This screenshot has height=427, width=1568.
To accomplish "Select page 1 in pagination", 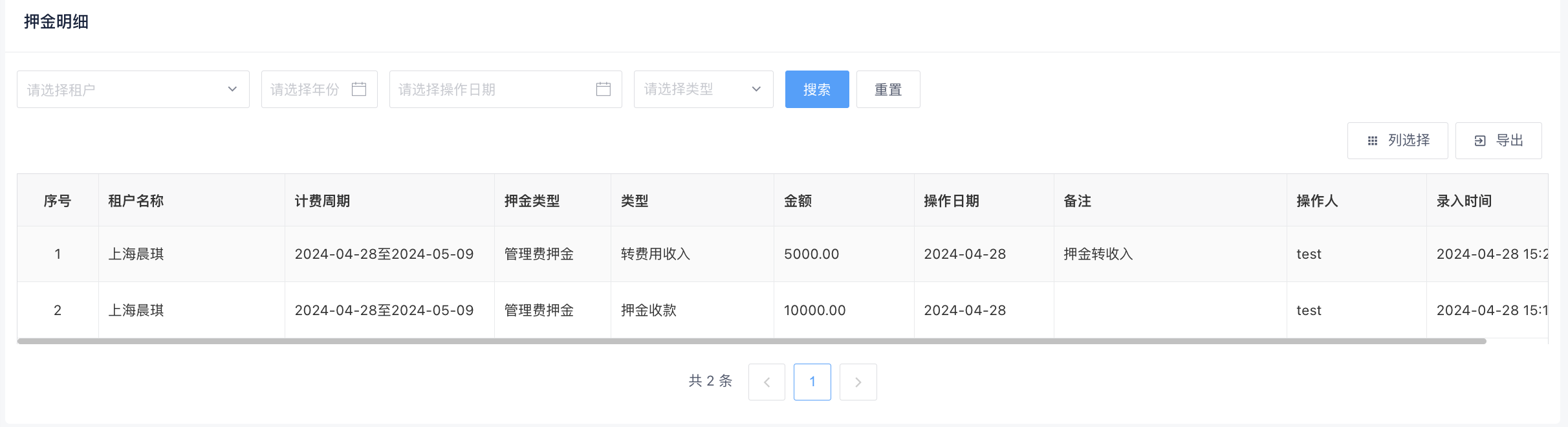I will 812,382.
